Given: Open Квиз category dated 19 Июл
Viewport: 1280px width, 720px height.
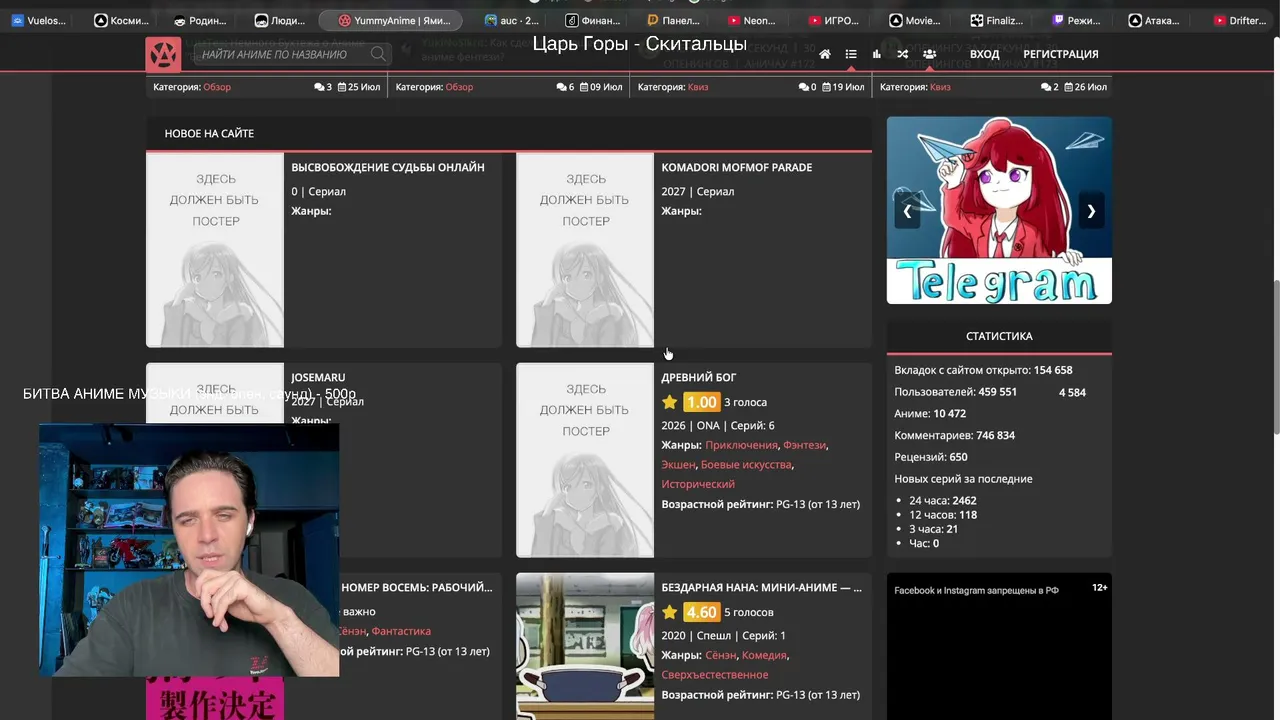Looking at the screenshot, I should click(x=698, y=87).
